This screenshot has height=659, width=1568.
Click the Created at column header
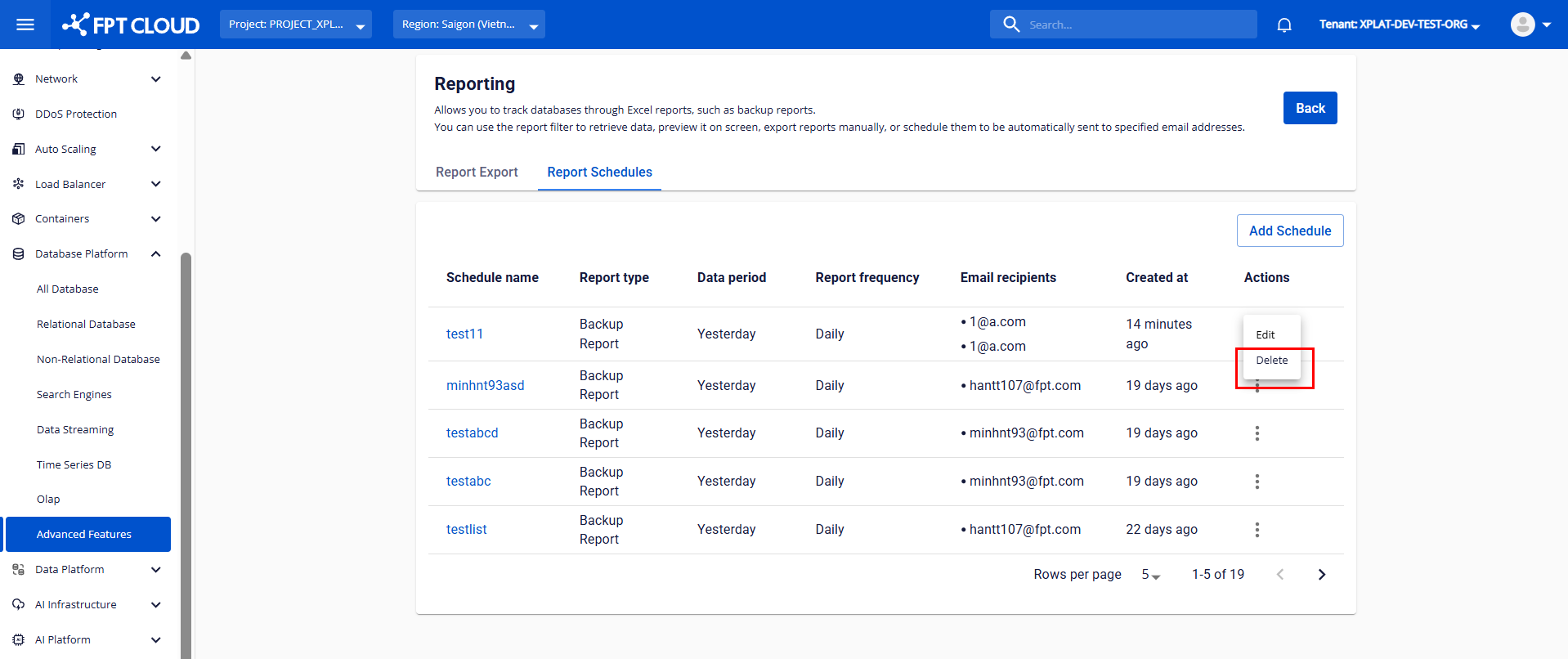click(1157, 278)
